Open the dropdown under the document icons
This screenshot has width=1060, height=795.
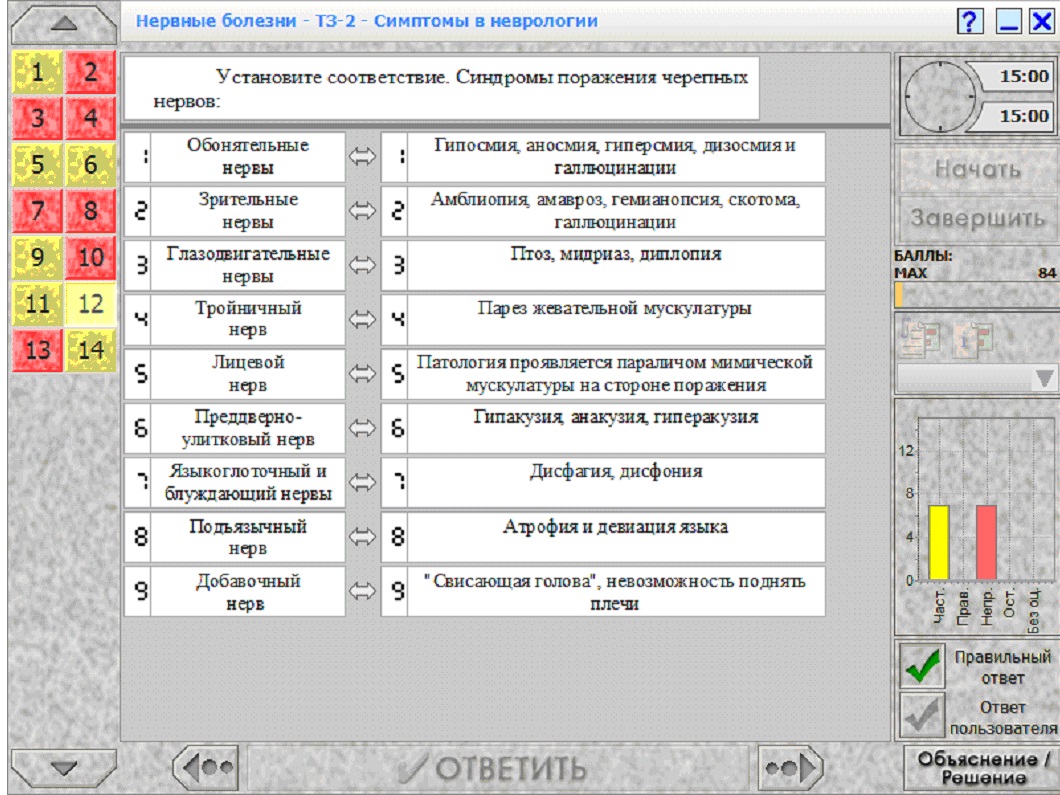coord(976,378)
